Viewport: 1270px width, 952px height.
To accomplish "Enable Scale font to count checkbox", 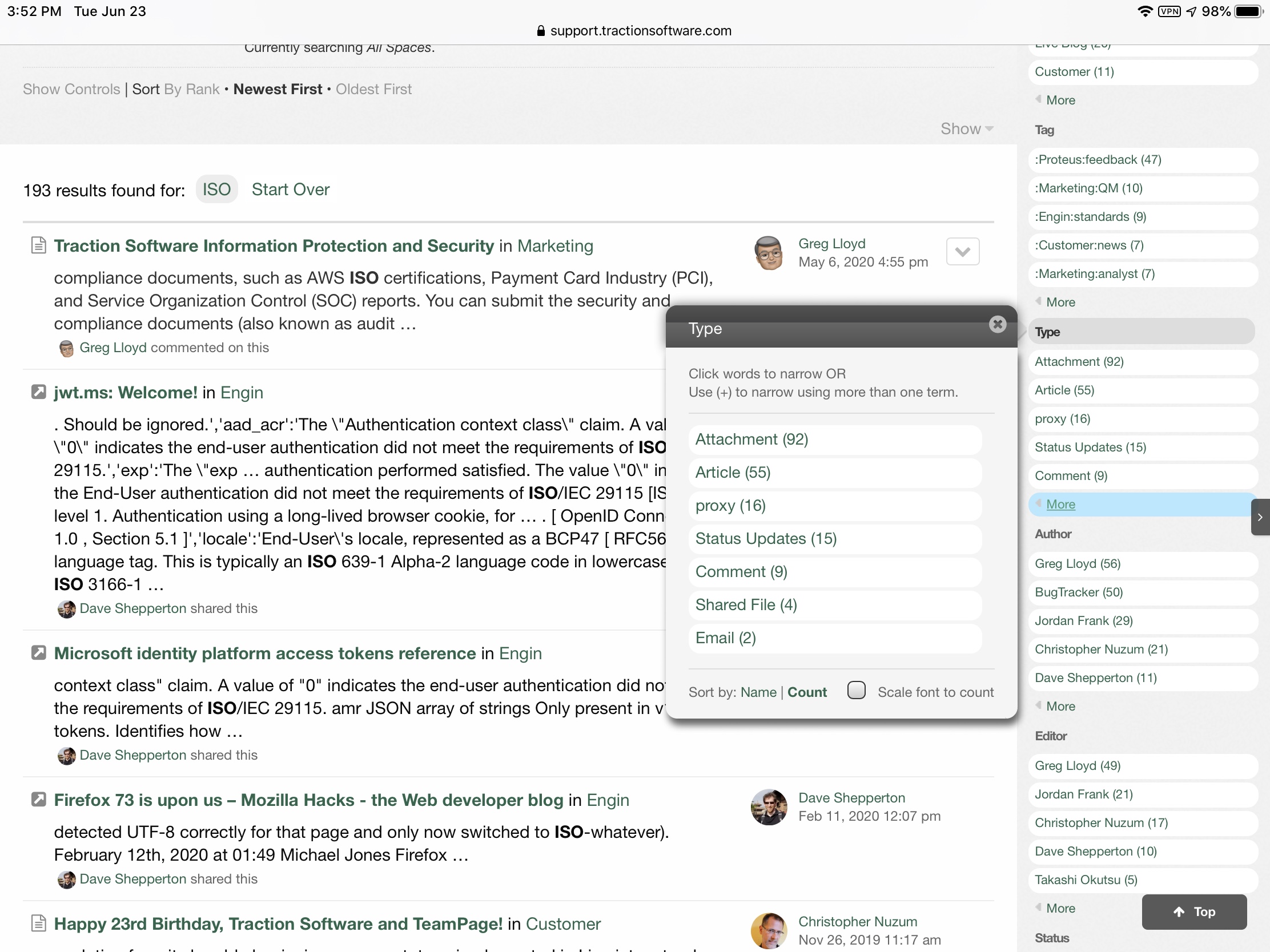I will [x=856, y=691].
